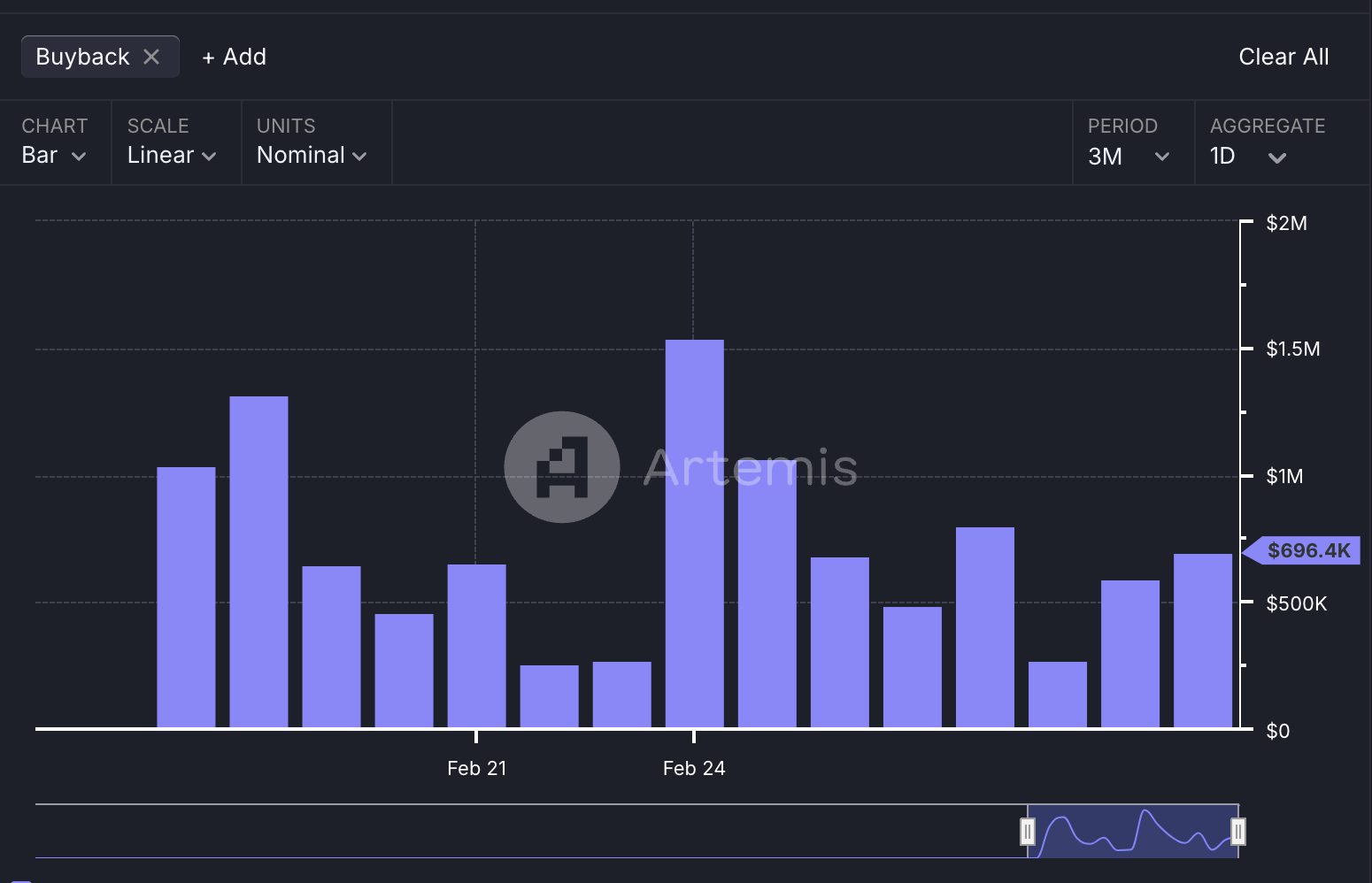Click the first bar on the left

[x=186, y=597]
